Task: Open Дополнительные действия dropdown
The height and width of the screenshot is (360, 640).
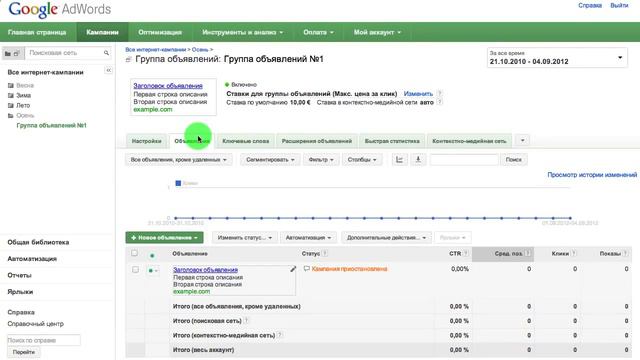Action: [386, 238]
